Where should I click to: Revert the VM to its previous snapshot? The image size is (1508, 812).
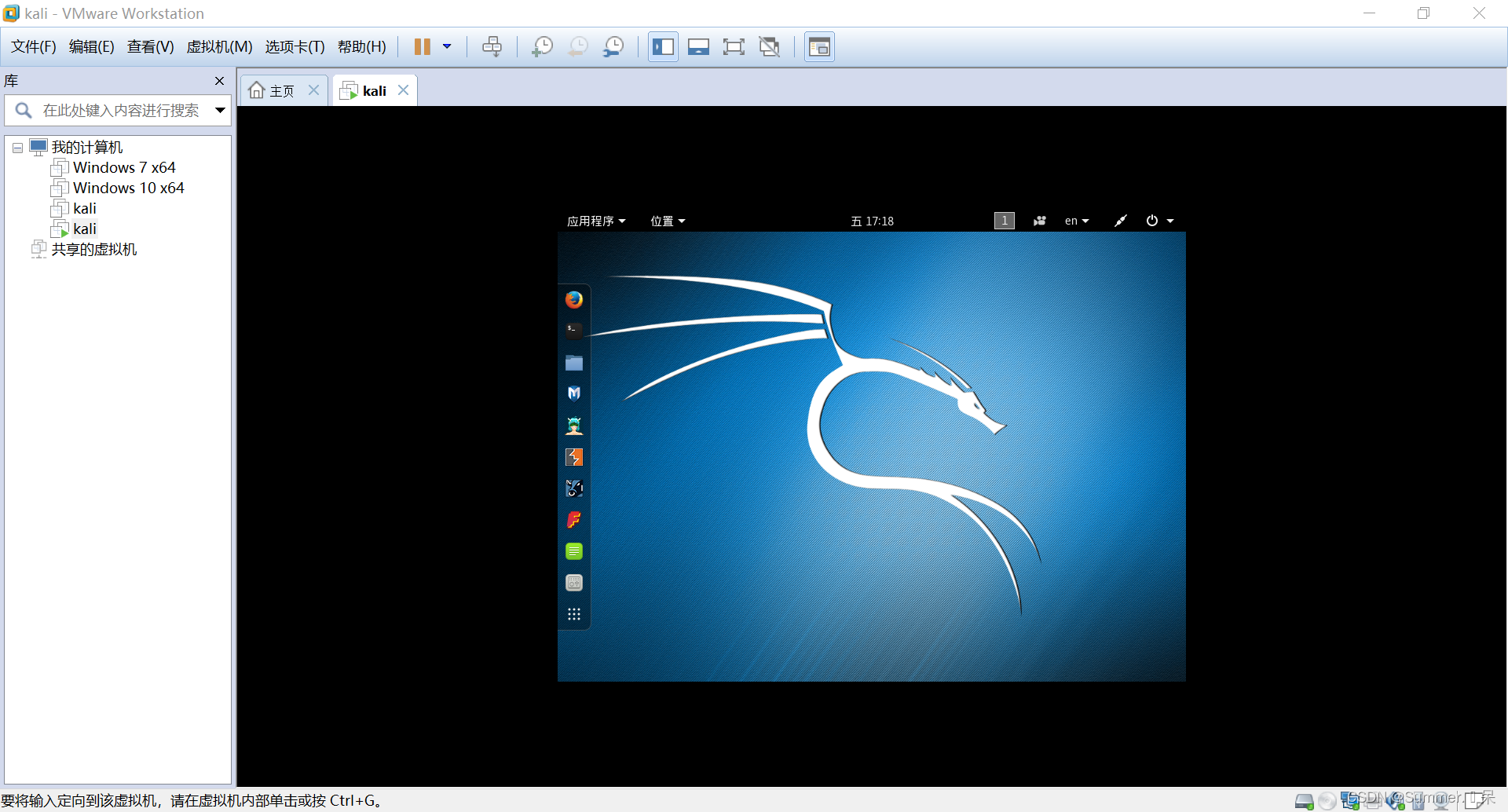[578, 47]
